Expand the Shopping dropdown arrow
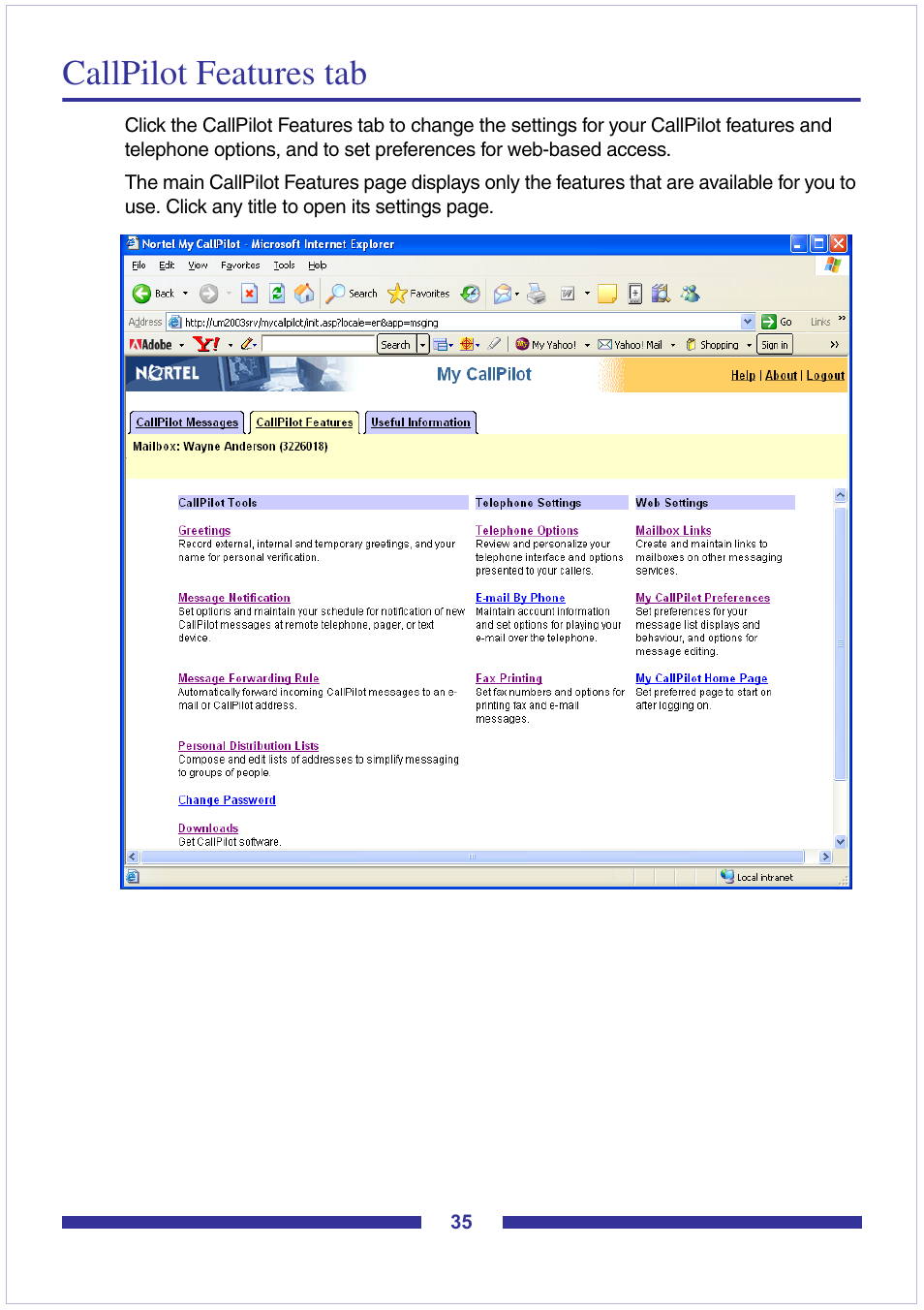This screenshot has width=924, height=1310. (749, 345)
